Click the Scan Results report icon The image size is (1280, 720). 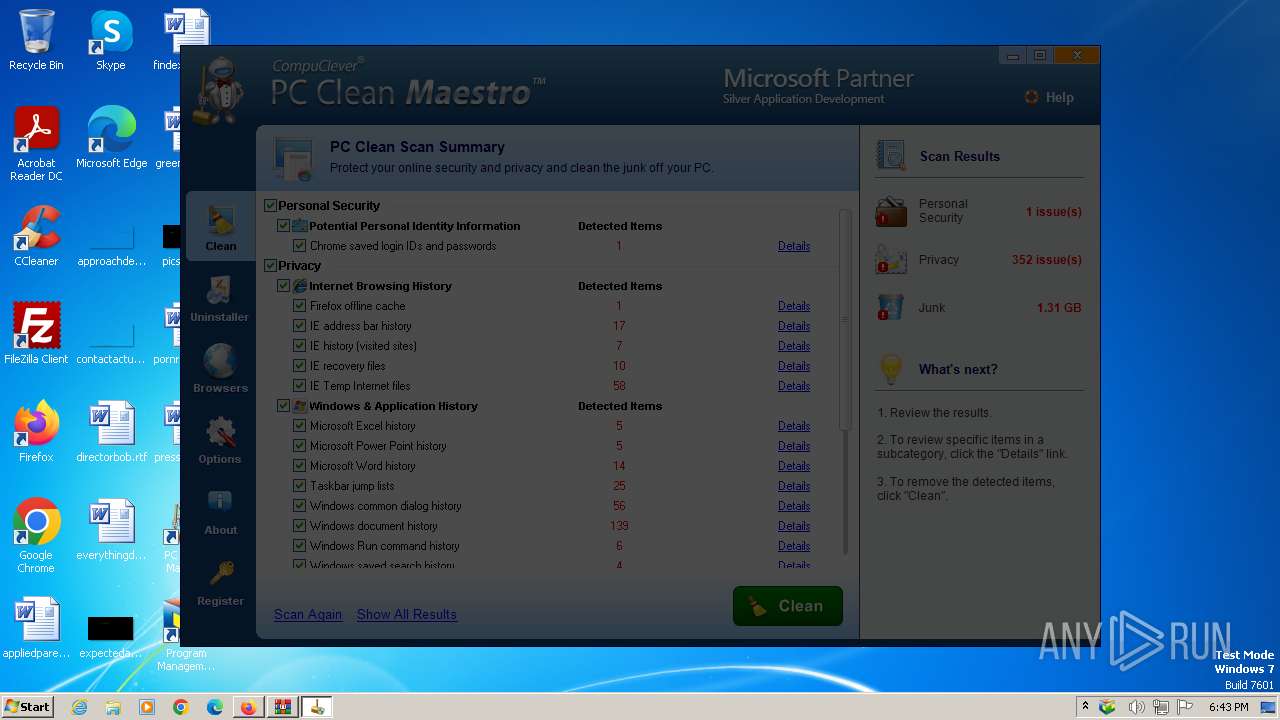point(891,155)
